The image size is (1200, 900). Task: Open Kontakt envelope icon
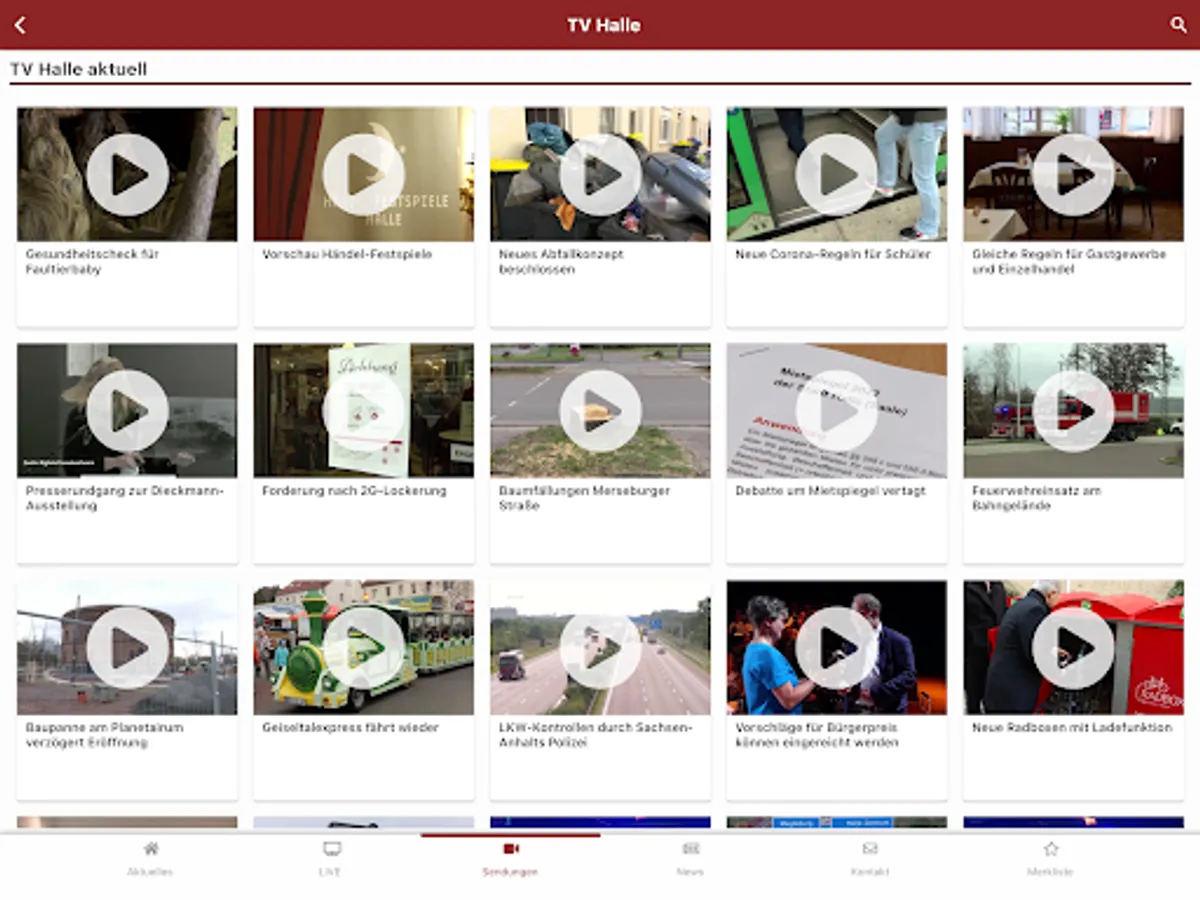coord(870,849)
